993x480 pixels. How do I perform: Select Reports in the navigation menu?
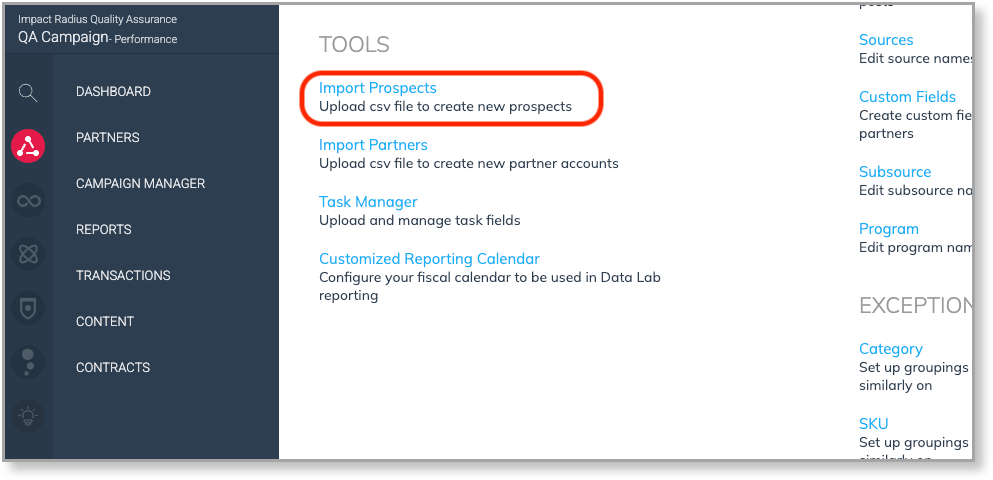pos(104,230)
